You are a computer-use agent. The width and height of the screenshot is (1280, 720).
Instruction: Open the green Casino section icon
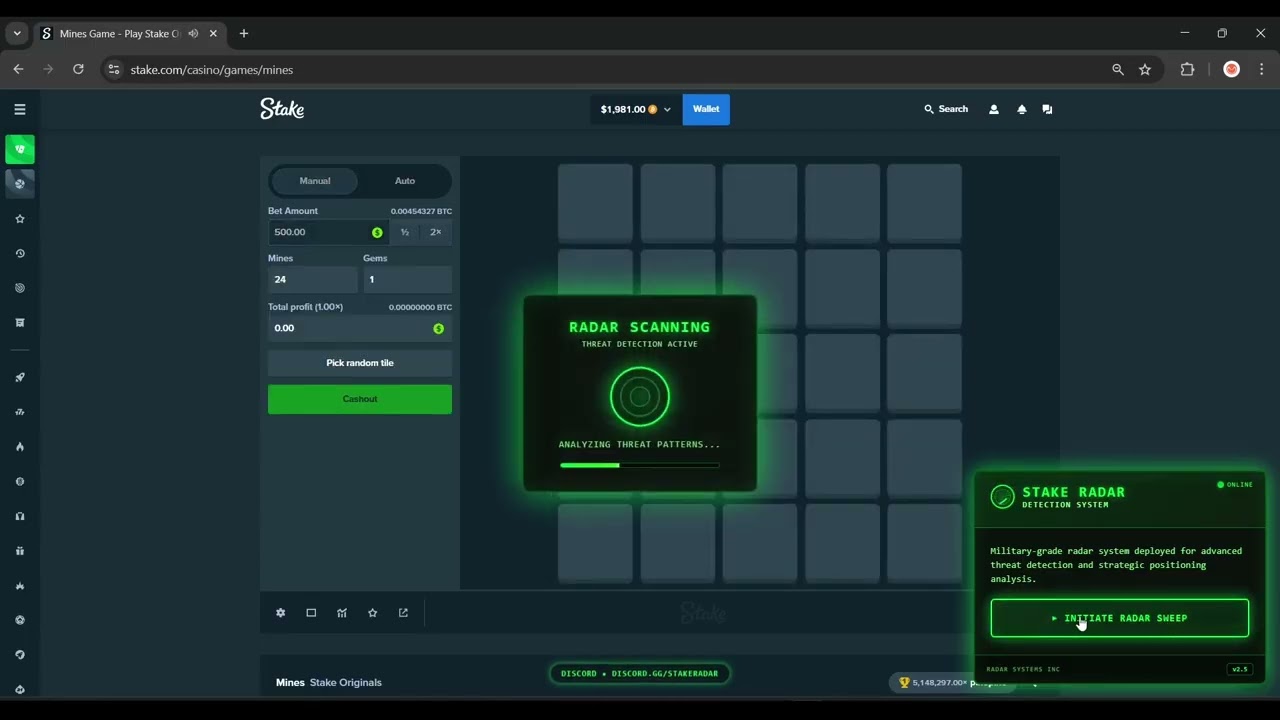click(x=20, y=149)
